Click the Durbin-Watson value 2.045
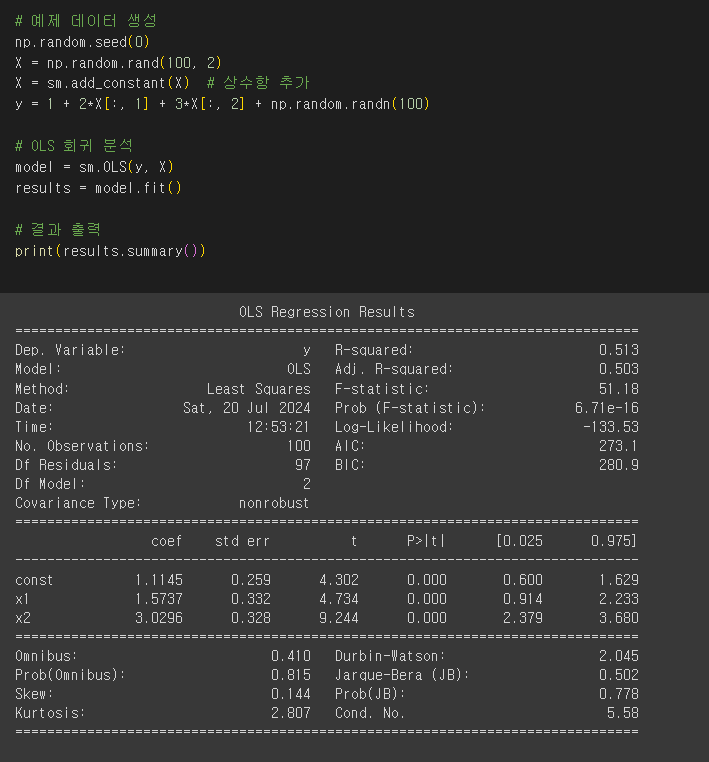 (619, 656)
